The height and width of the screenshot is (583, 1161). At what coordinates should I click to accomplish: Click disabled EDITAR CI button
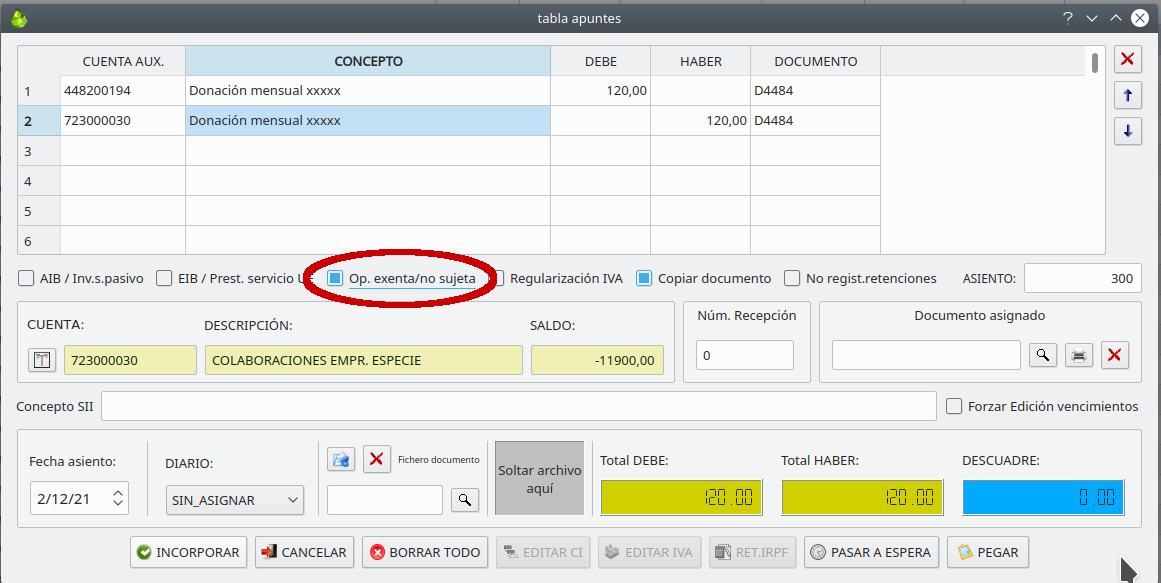pos(543,552)
